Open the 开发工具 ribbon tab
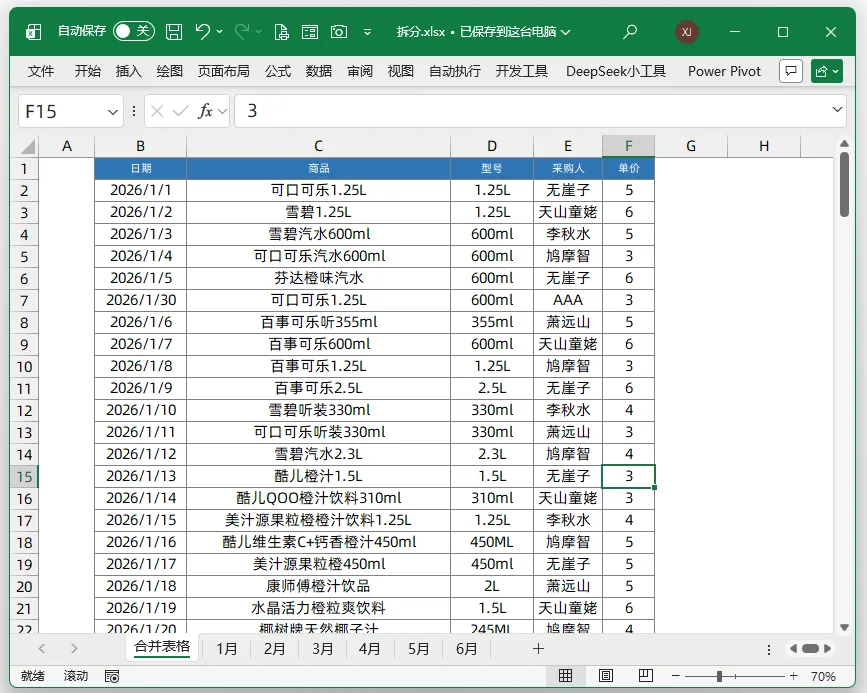 tap(521, 71)
